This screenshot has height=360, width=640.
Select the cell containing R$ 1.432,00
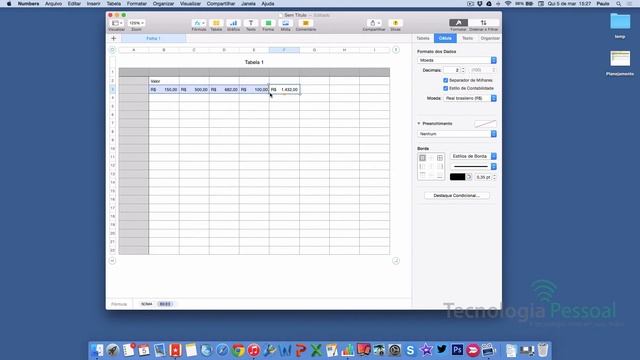284,89
